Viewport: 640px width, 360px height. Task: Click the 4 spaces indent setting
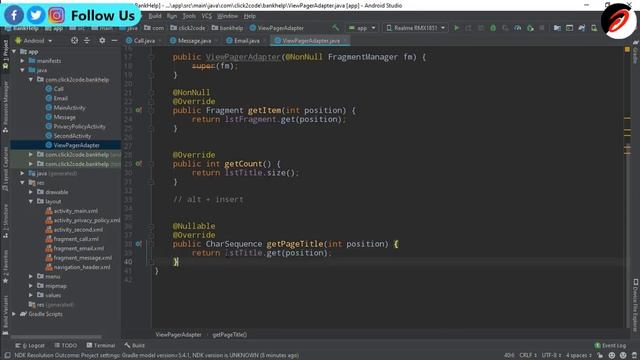coord(579,356)
